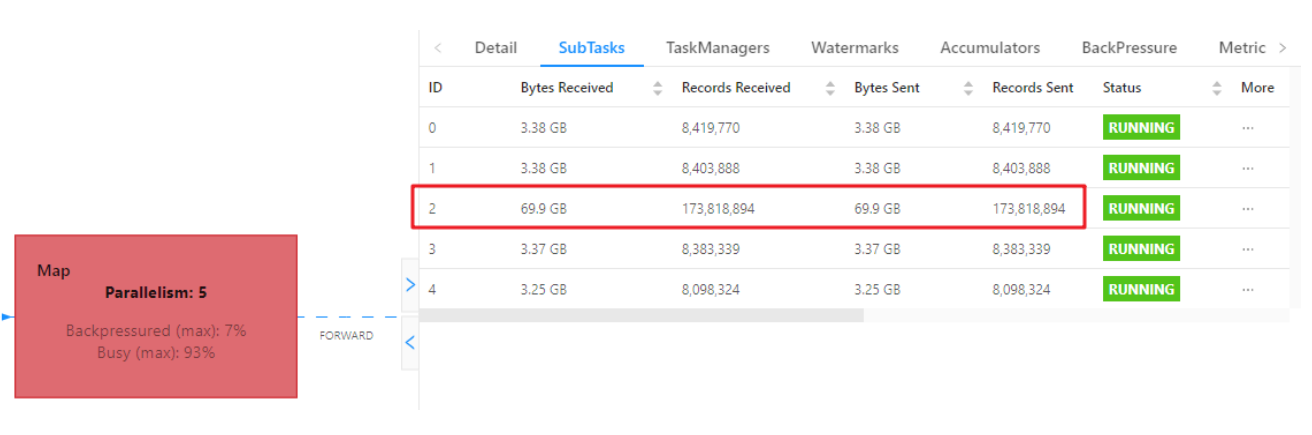Click the horizontal scrollbar under the table
Screen dimensions: 1312x435
[641, 315]
